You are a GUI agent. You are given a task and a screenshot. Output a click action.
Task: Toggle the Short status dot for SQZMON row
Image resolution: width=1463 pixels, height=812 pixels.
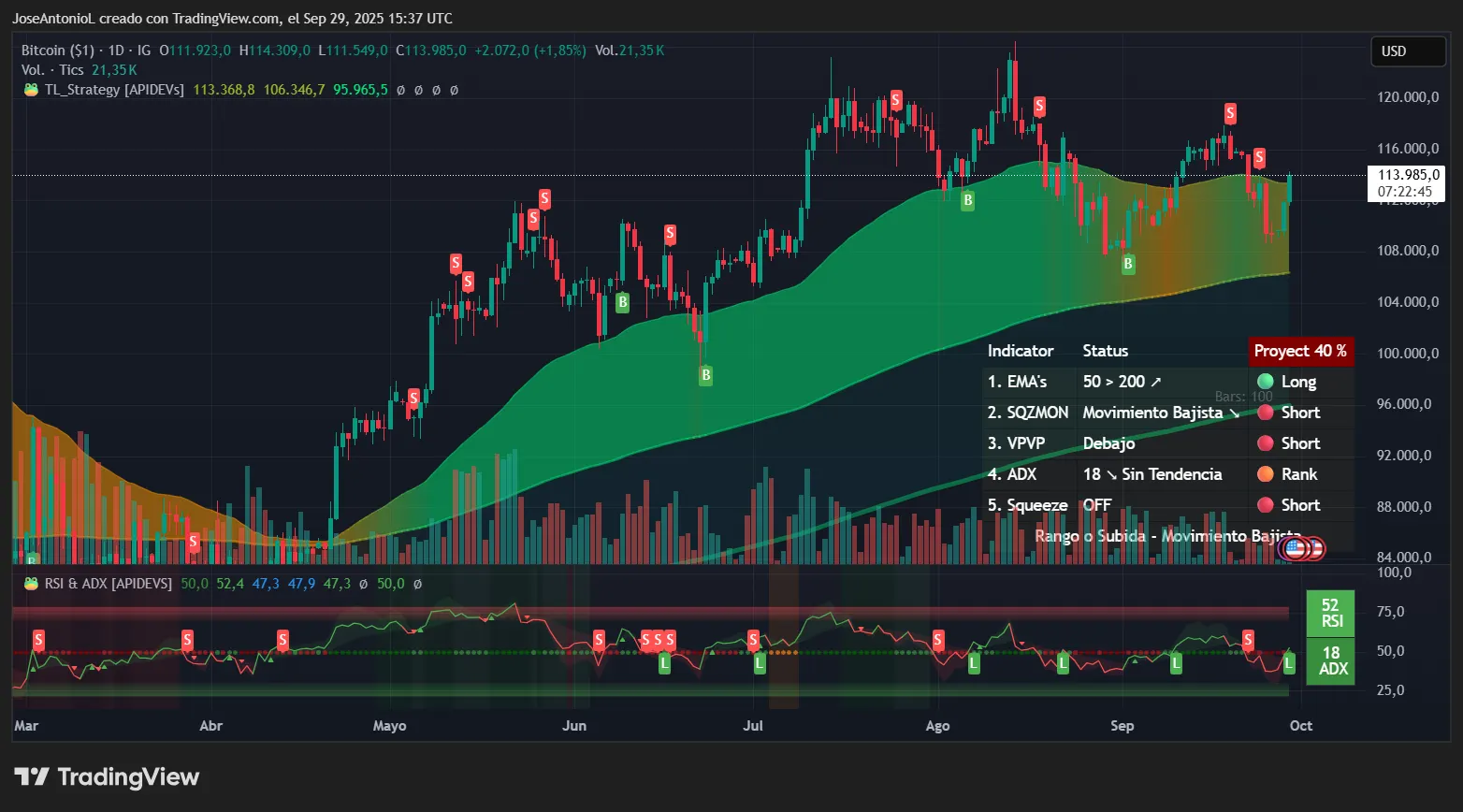(1265, 413)
